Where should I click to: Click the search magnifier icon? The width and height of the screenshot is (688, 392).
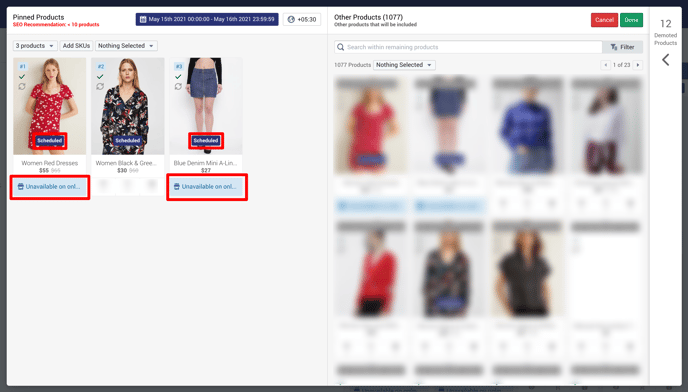click(x=340, y=47)
